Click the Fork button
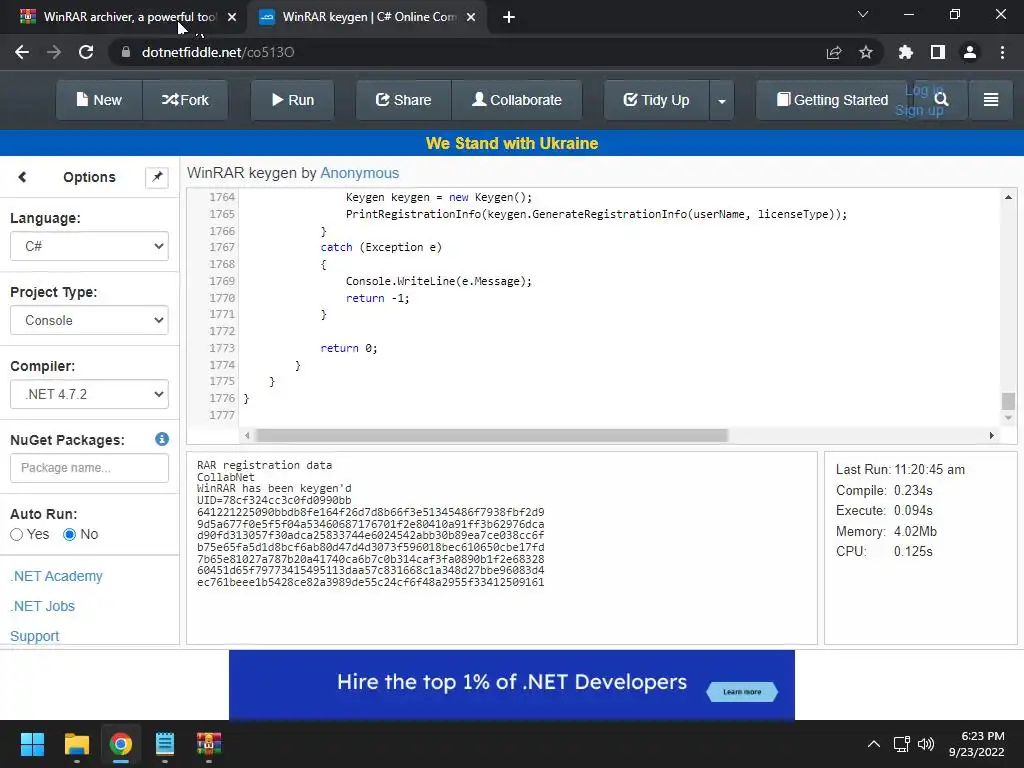The image size is (1024, 768). [x=185, y=100]
